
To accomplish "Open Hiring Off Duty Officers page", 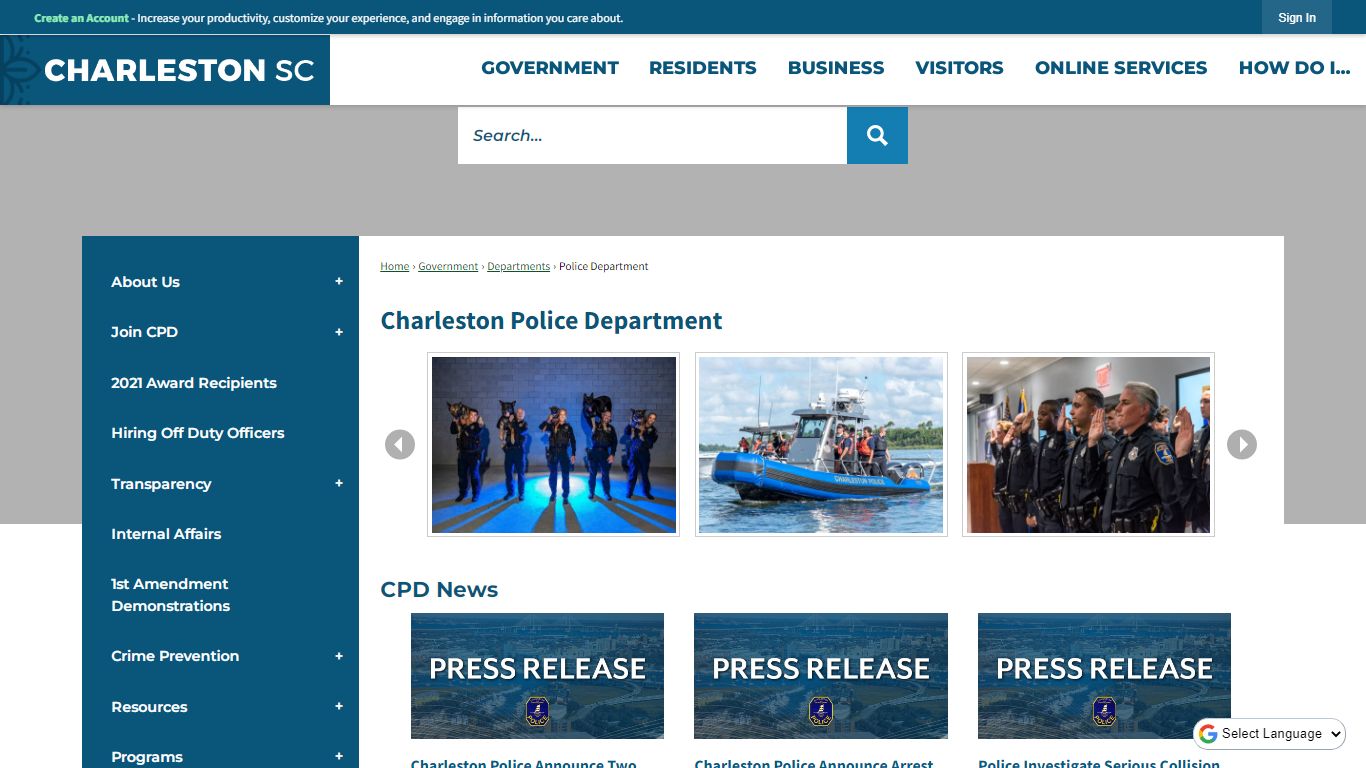I will click(198, 433).
